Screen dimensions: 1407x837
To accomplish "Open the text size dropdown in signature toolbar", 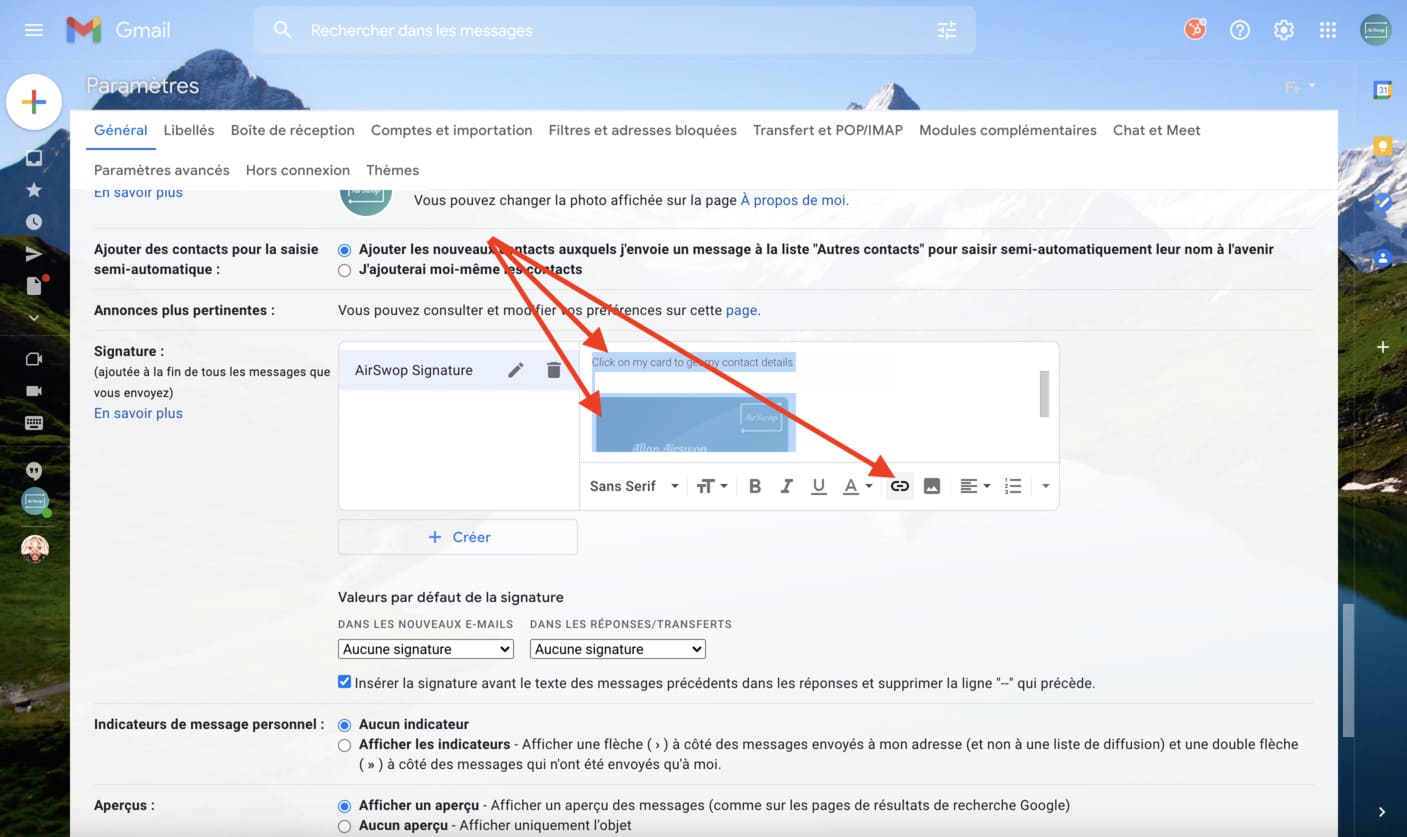I will click(x=712, y=486).
